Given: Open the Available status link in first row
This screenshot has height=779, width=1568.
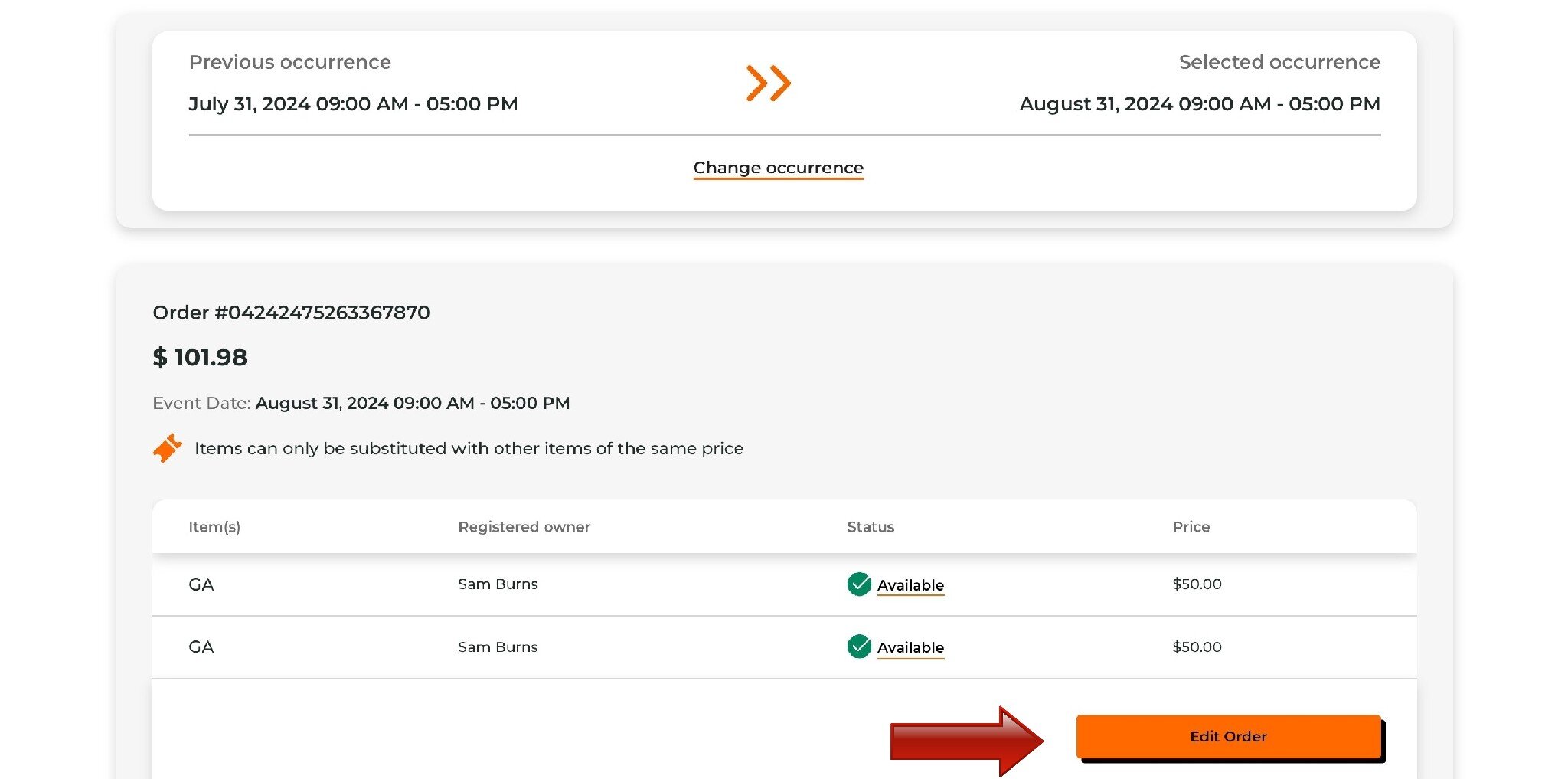Looking at the screenshot, I should point(910,585).
